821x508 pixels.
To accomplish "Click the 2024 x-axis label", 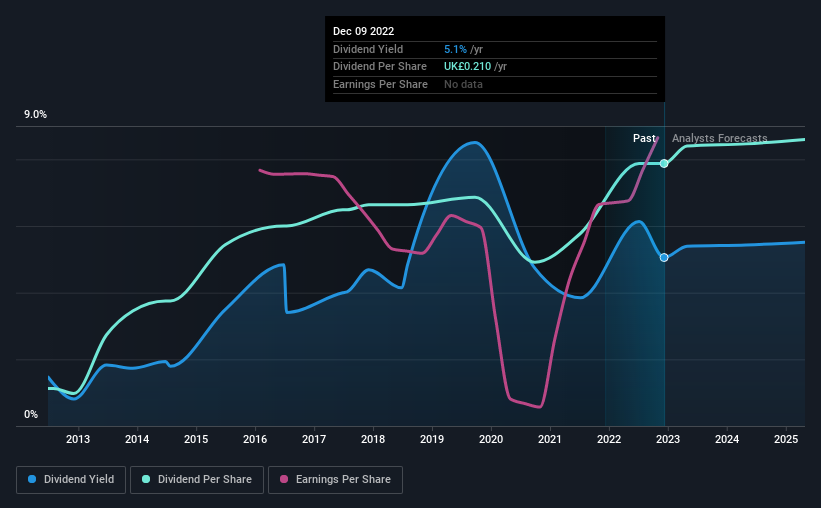I will pos(727,439).
